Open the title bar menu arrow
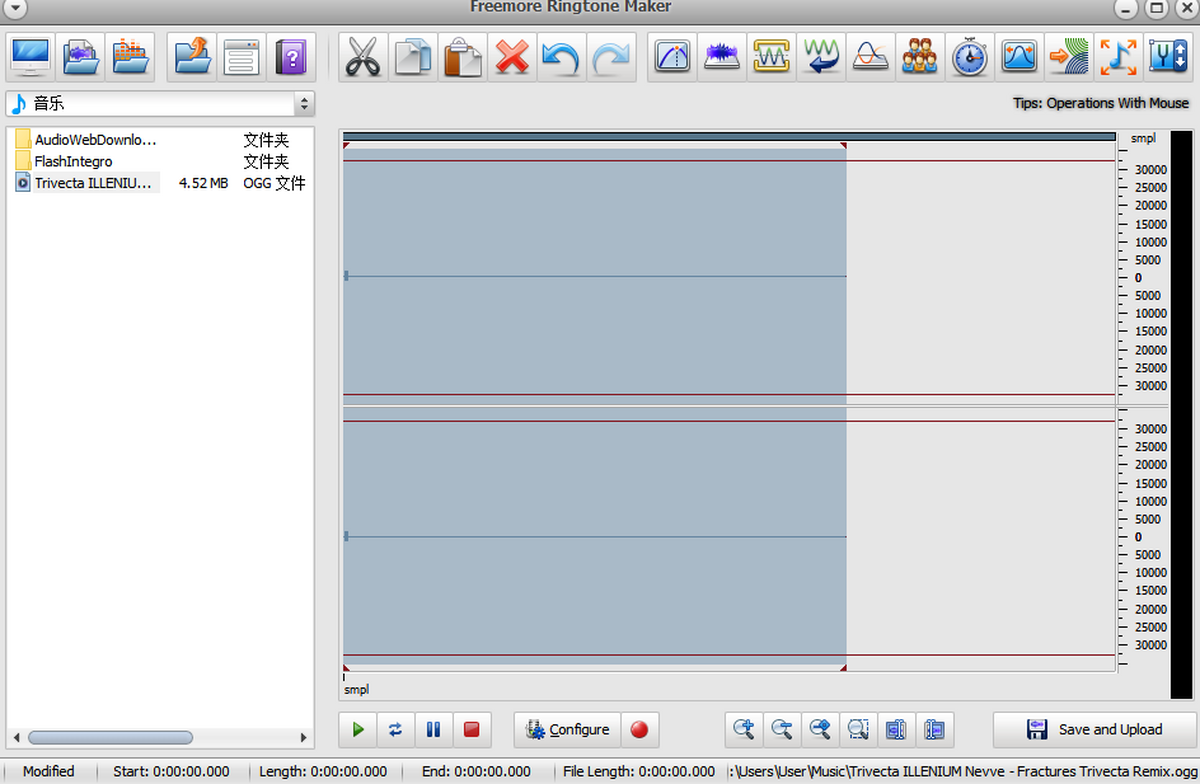1200x784 pixels. pyautogui.click(x=13, y=8)
